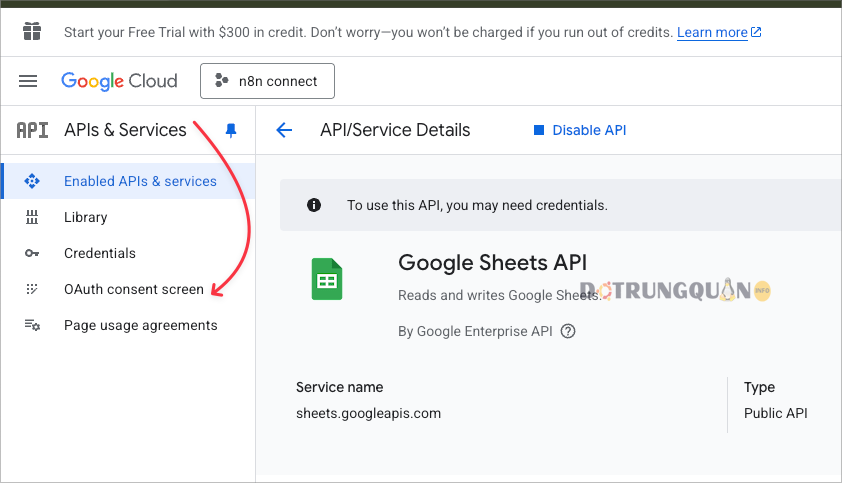Click the sheets.googleapis.com service name

pos(368,413)
